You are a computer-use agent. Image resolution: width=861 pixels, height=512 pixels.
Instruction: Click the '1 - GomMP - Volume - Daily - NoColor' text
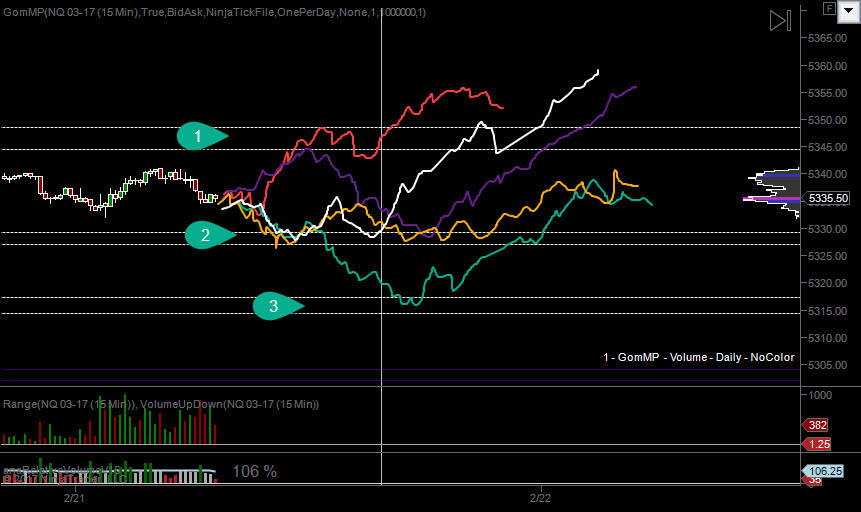click(698, 357)
